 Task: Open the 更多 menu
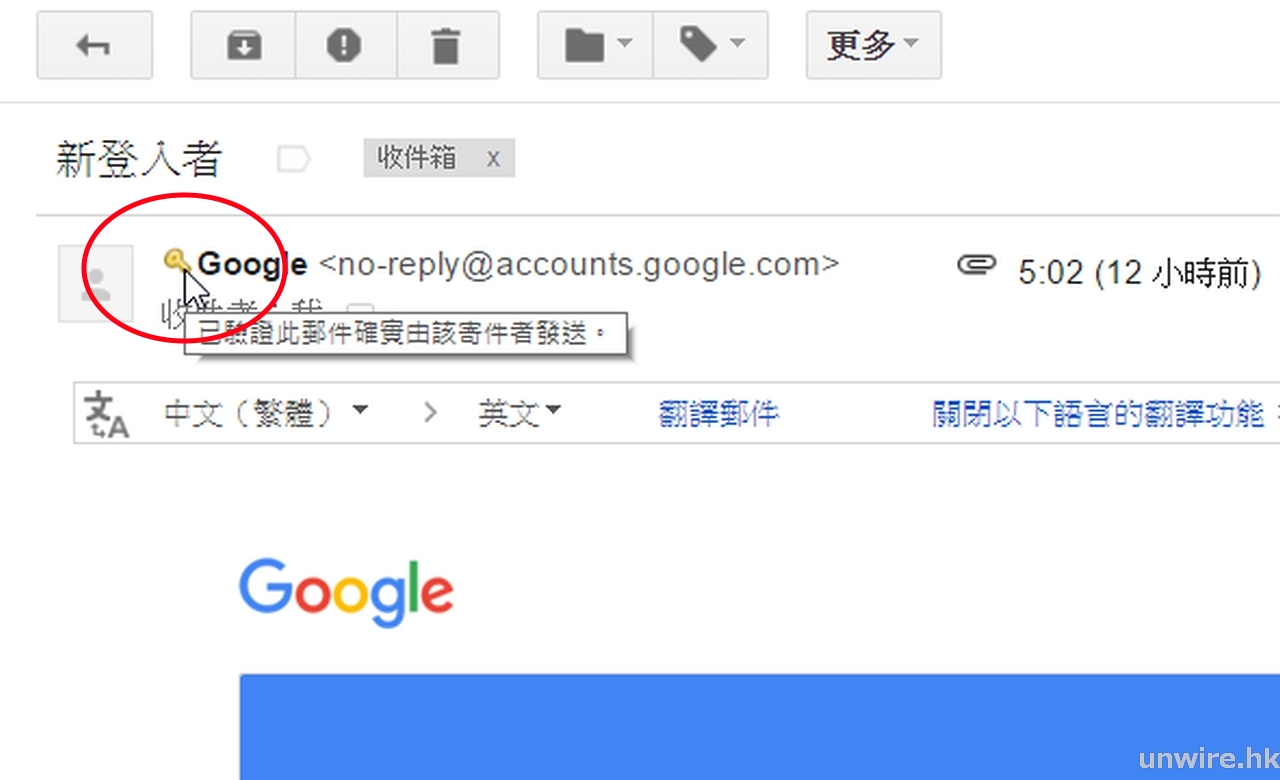(873, 45)
